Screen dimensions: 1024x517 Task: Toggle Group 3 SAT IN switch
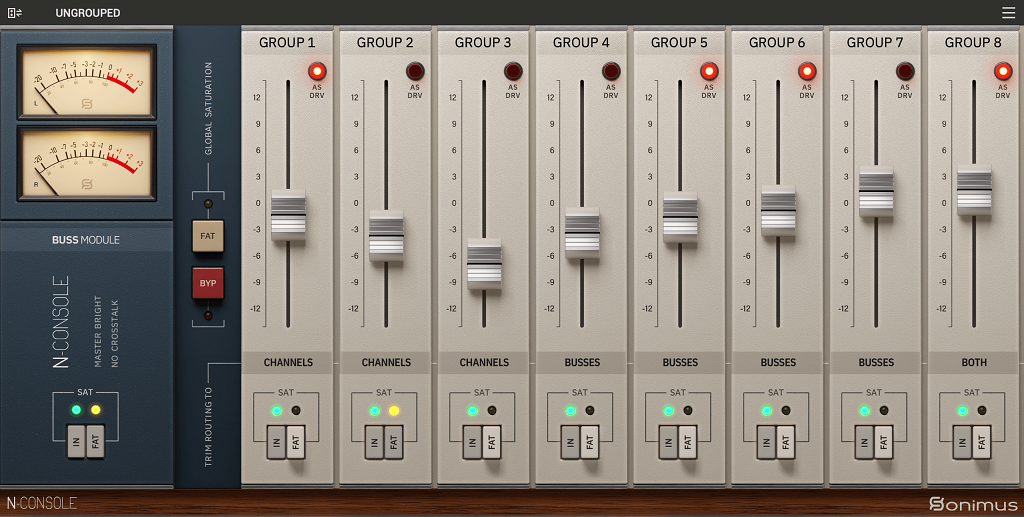coord(472,442)
